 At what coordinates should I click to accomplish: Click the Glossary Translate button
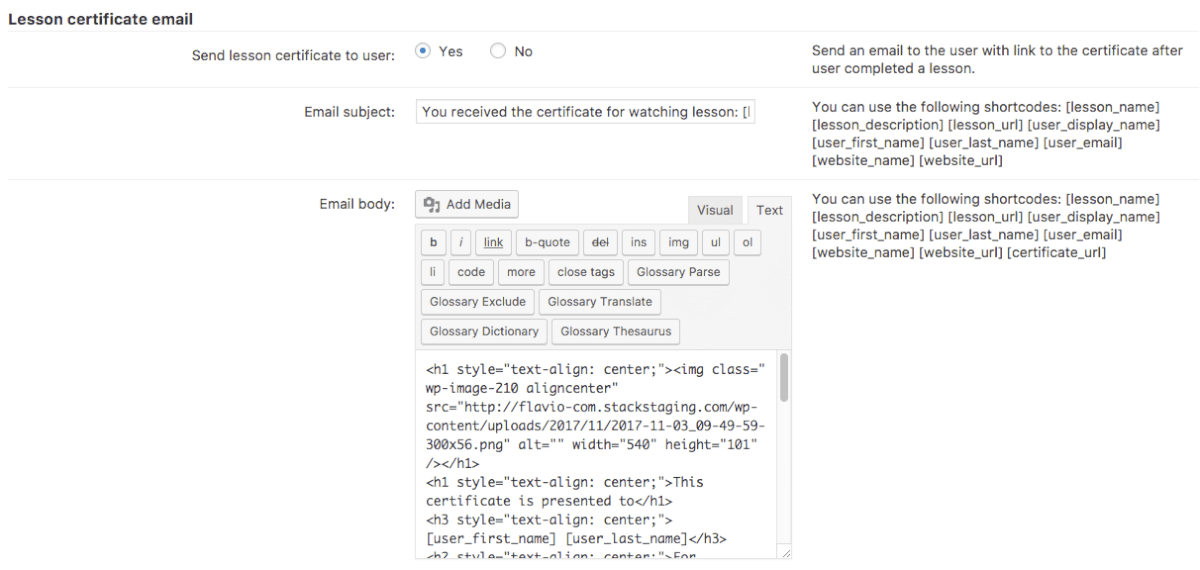[599, 302]
